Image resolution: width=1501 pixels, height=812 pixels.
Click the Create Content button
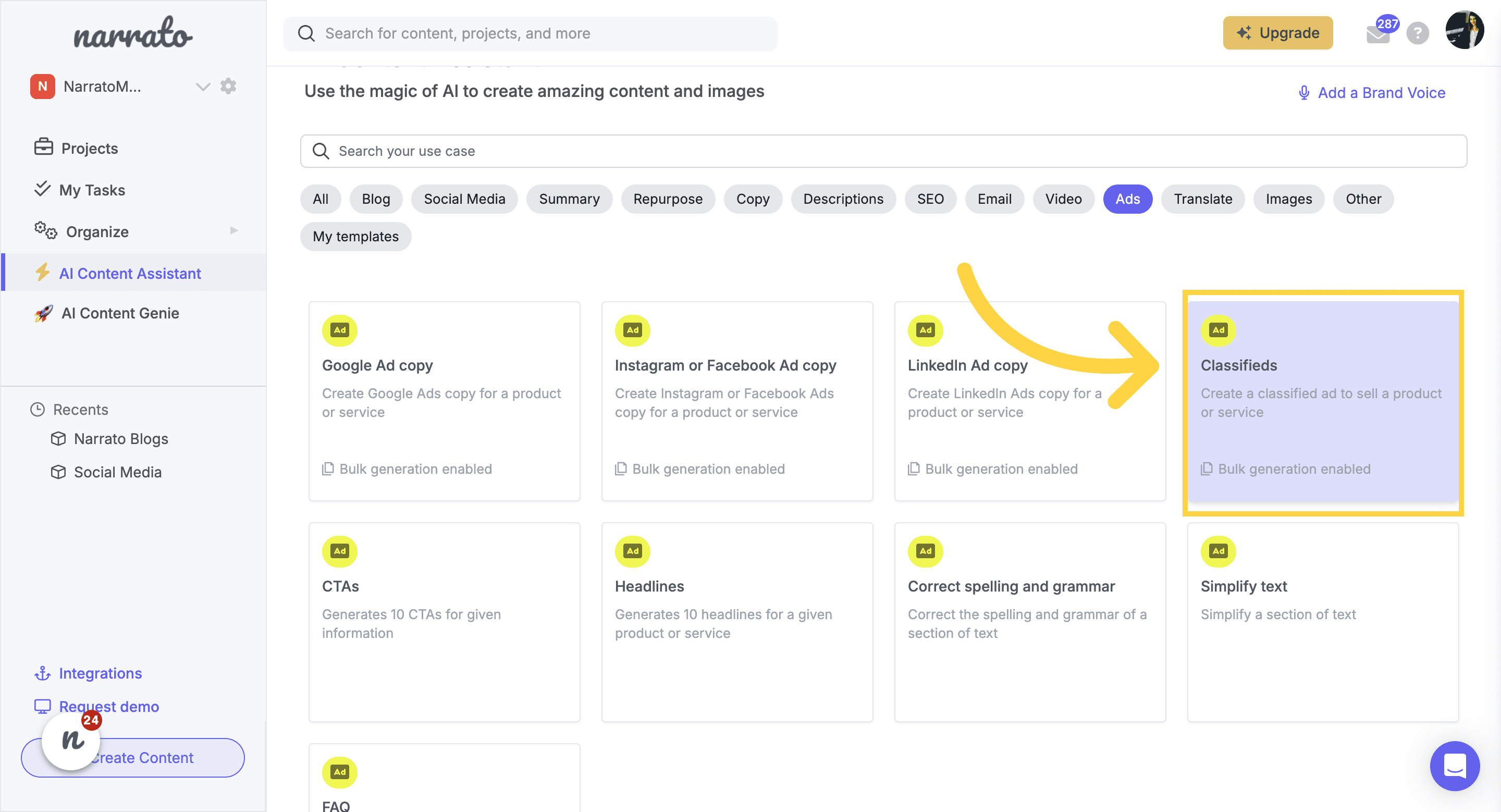[x=133, y=757]
